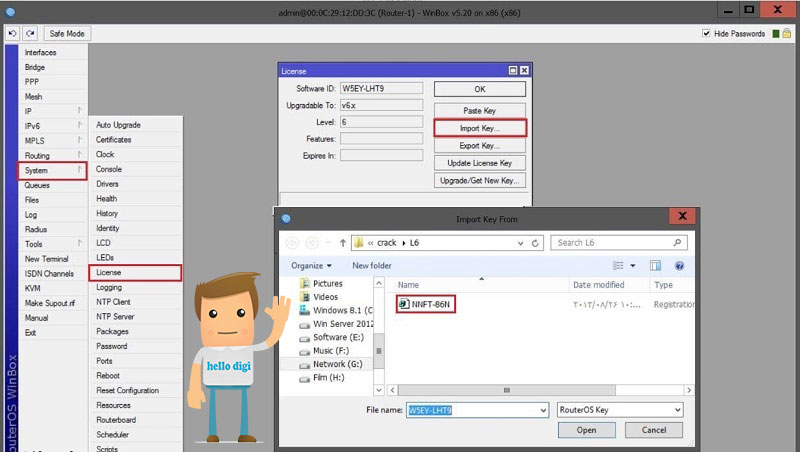This screenshot has height=452, width=800.
Task: Toggle the Hide Passwords checkbox
Action: [706, 33]
